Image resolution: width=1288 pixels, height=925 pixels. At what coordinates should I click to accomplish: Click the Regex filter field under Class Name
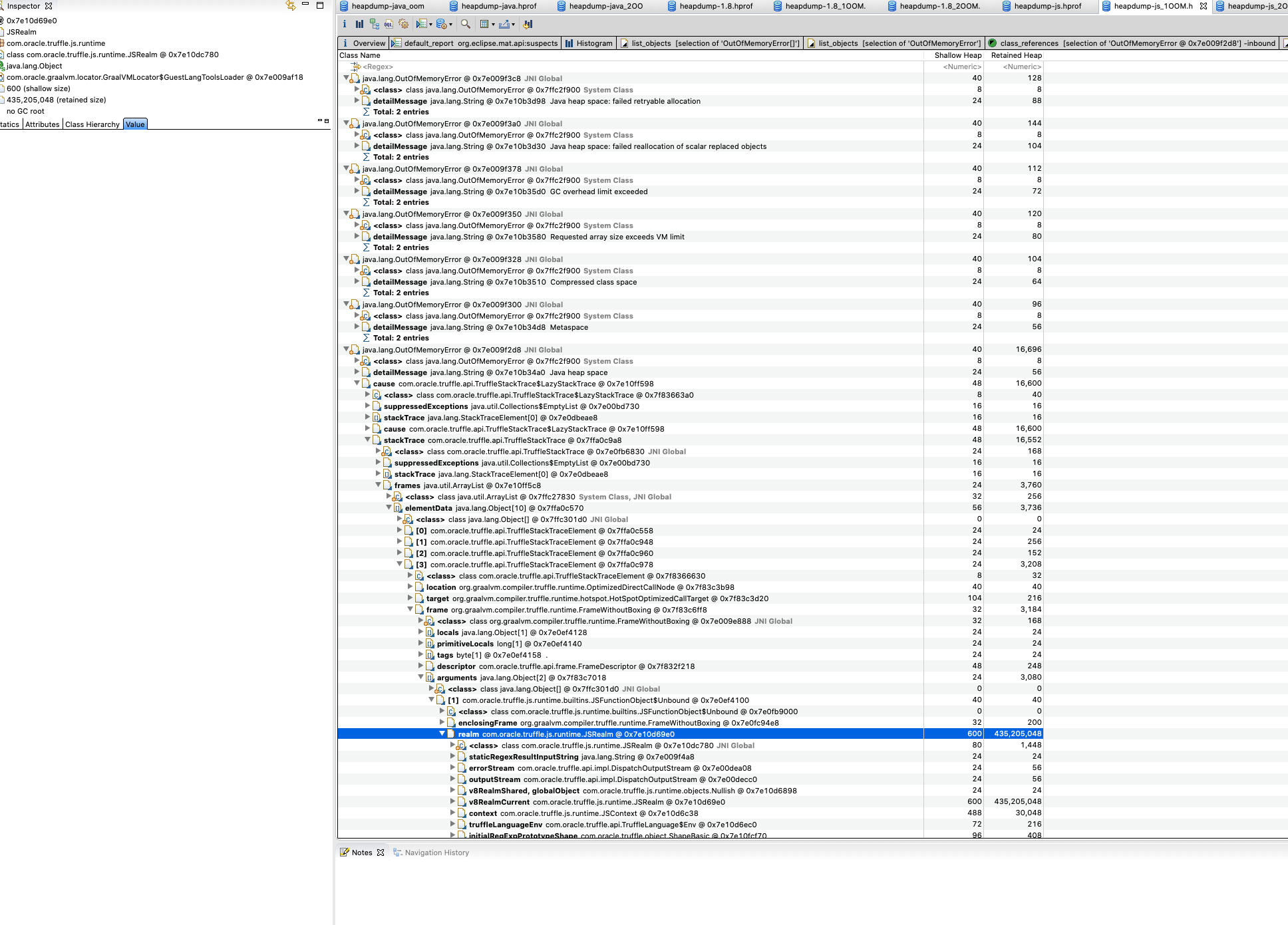click(377, 66)
